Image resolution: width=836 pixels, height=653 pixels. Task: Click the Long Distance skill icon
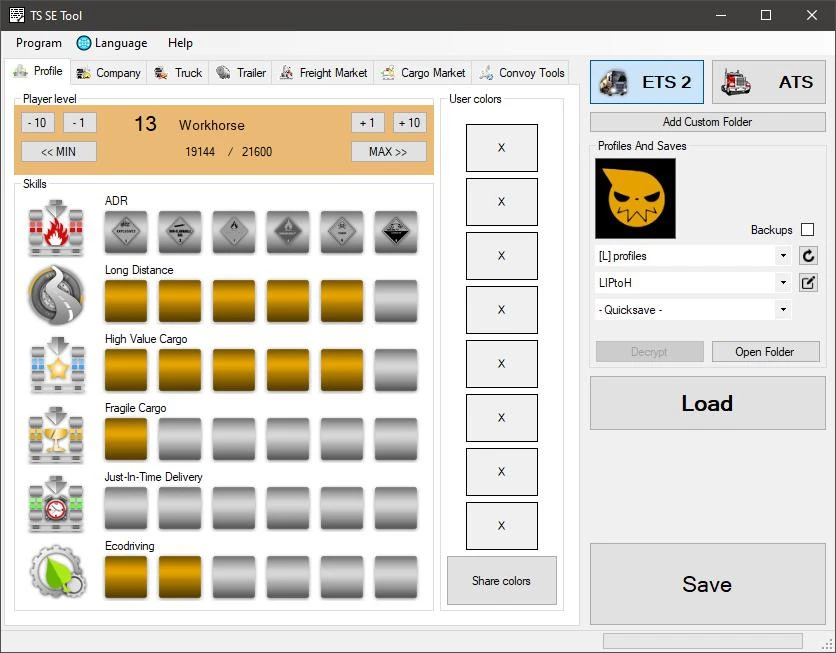[56, 295]
